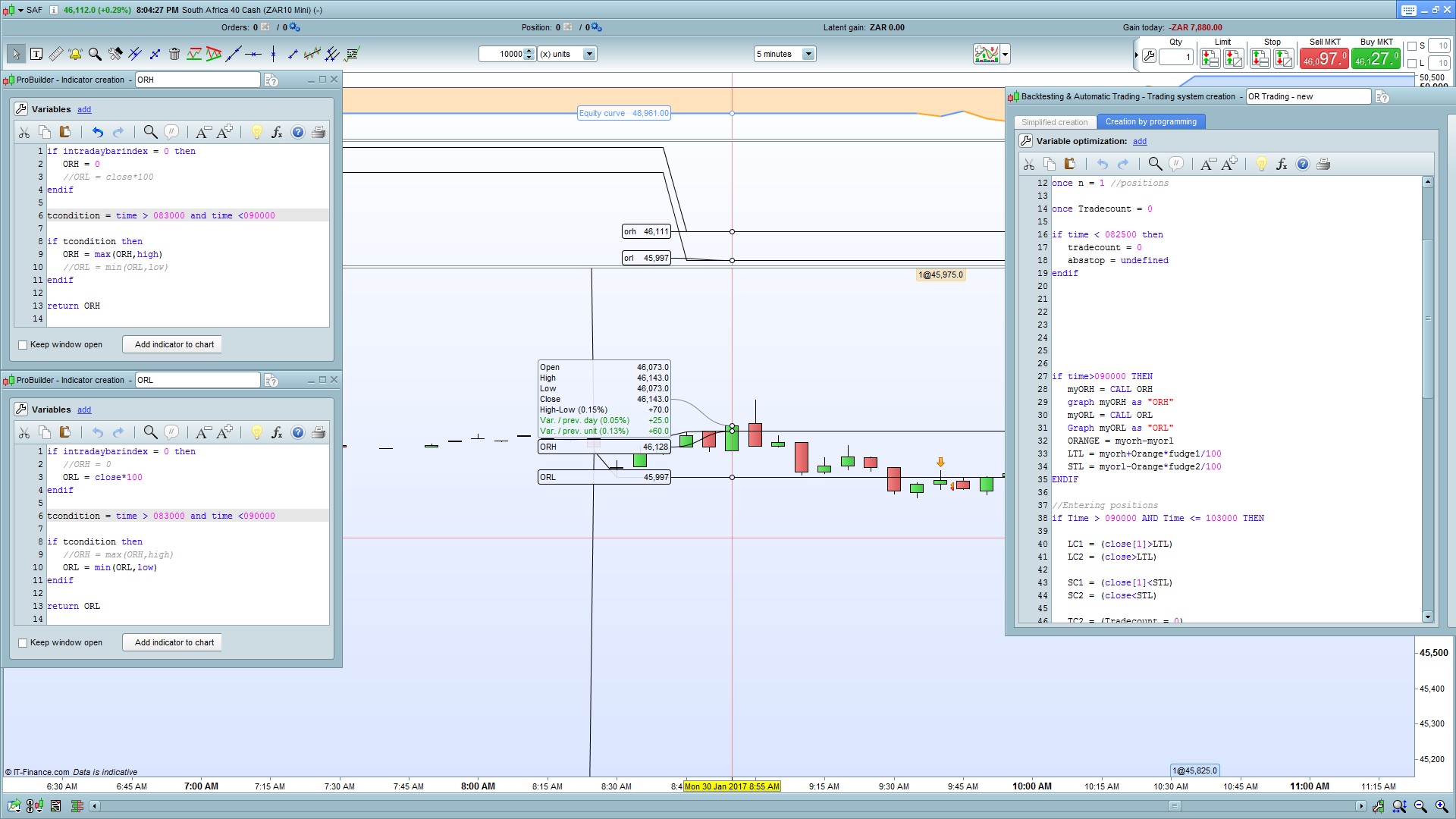The width and height of the screenshot is (1456, 819).
Task: Expand the units type dropdown
Action: tap(589, 54)
